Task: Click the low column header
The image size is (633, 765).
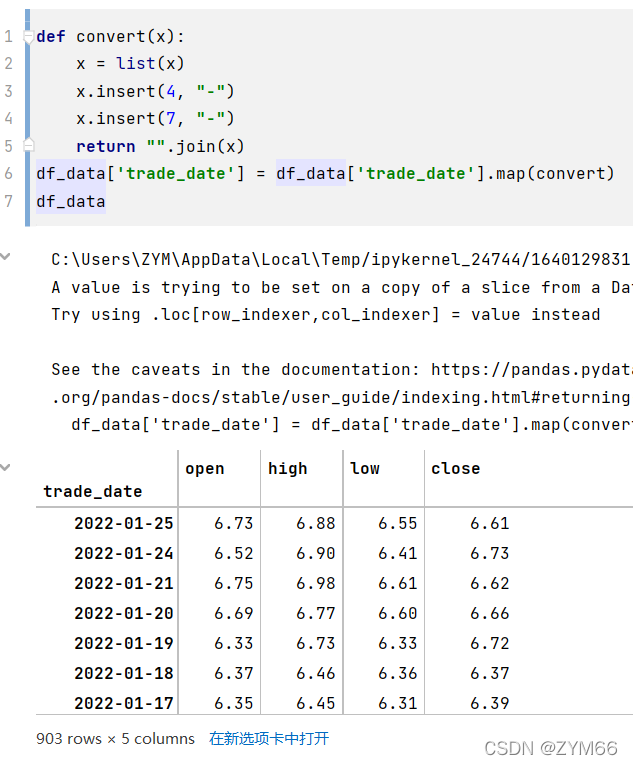Action: coord(365,468)
